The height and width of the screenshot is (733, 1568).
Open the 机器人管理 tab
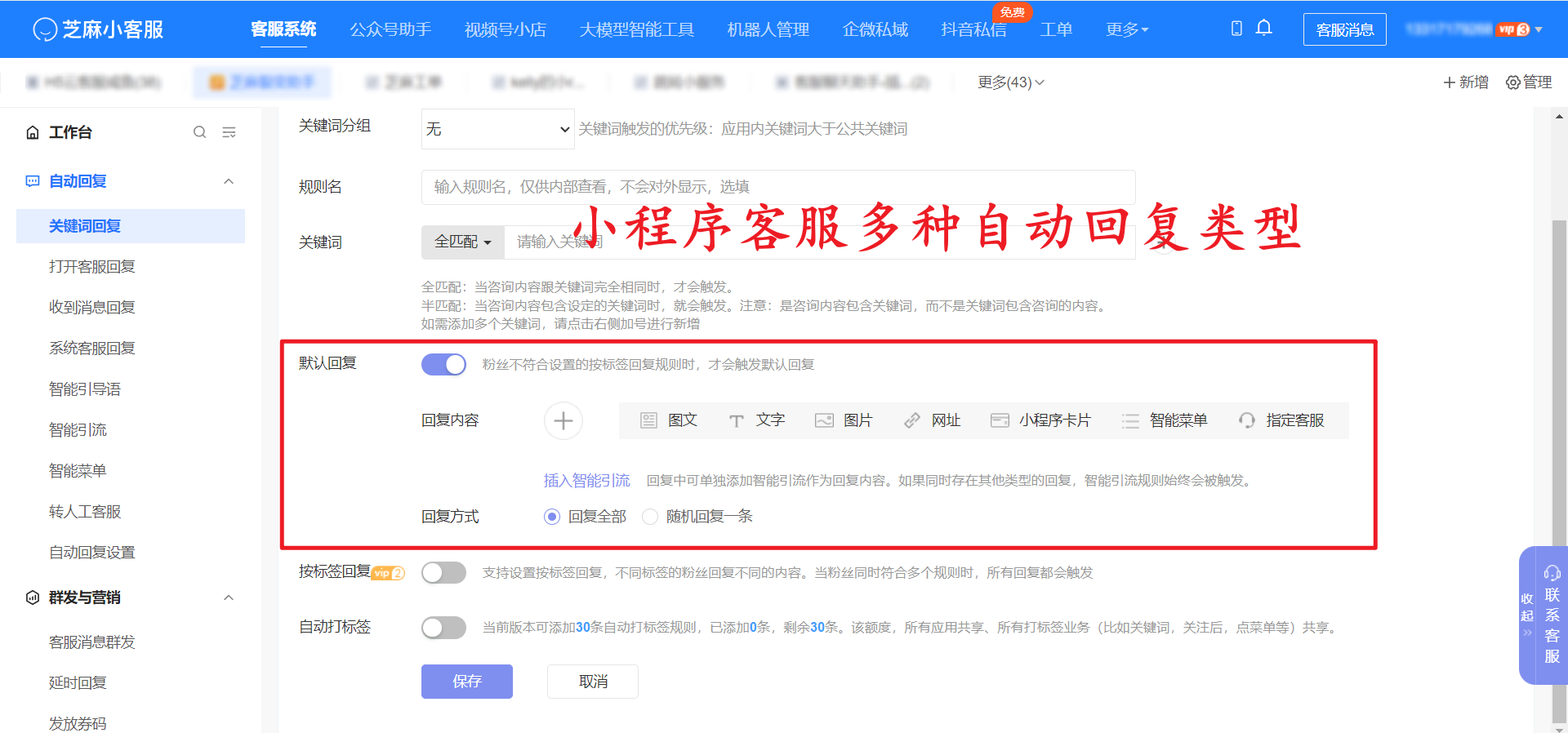[x=768, y=29]
